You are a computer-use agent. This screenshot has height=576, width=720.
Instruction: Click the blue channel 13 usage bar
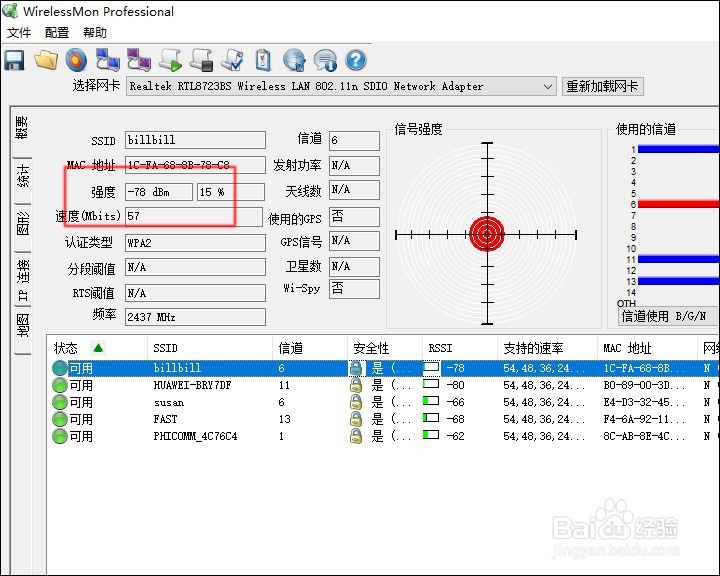coord(678,281)
